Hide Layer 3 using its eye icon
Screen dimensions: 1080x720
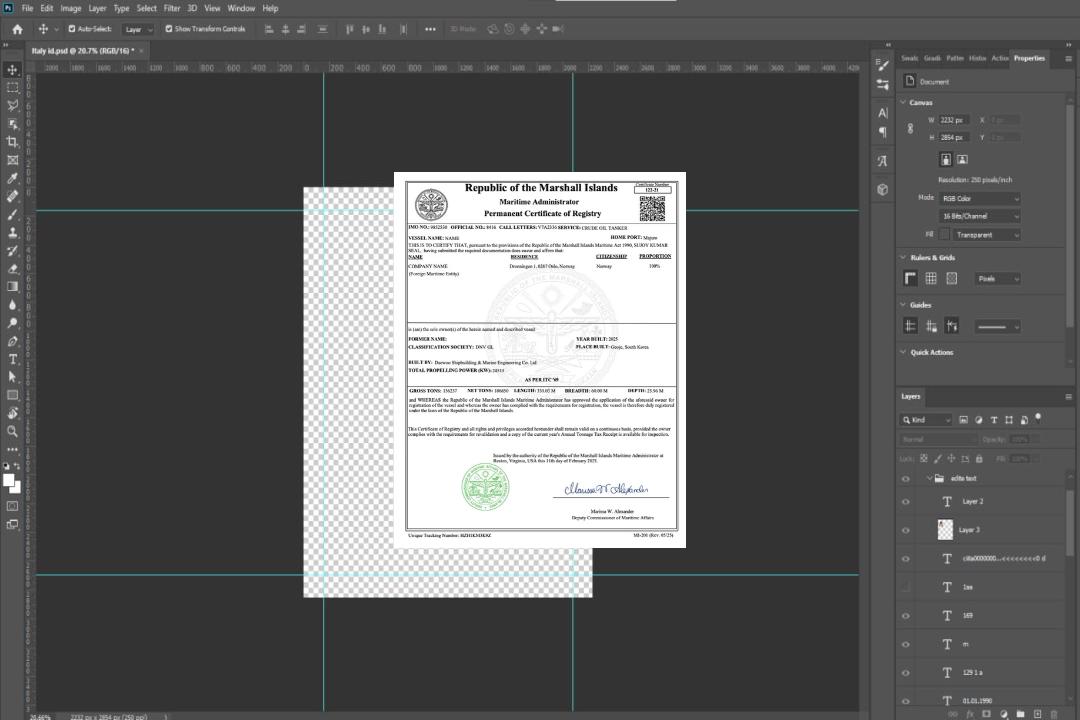(x=906, y=531)
